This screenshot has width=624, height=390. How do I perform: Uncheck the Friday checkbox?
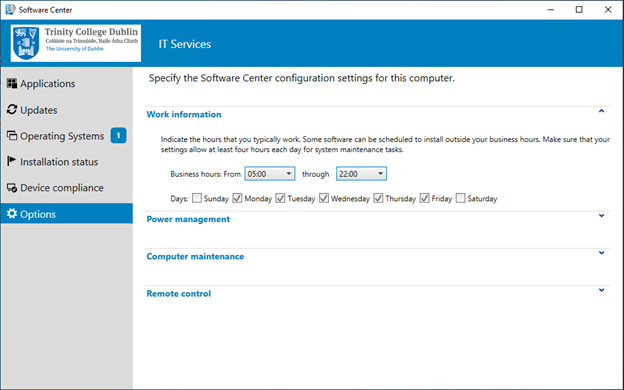(x=425, y=198)
